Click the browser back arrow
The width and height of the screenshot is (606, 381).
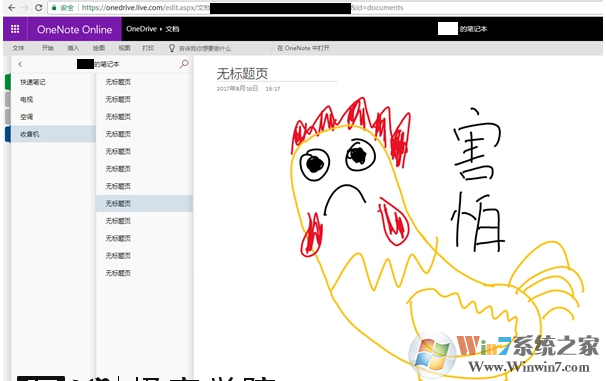tap(12, 8)
